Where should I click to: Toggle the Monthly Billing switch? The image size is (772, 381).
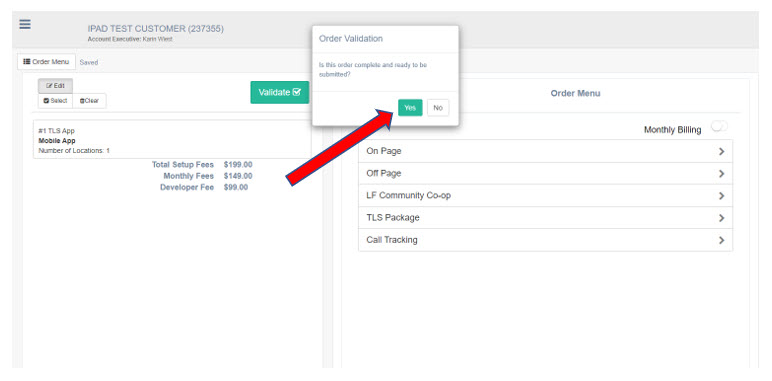click(x=719, y=127)
